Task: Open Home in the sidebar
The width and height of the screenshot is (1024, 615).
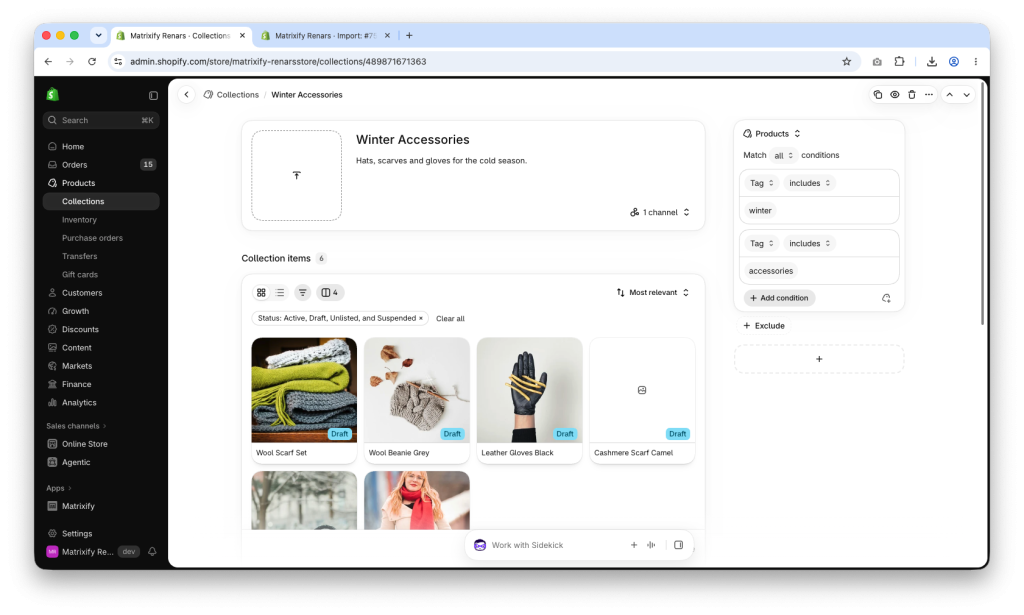Action: [101, 146]
